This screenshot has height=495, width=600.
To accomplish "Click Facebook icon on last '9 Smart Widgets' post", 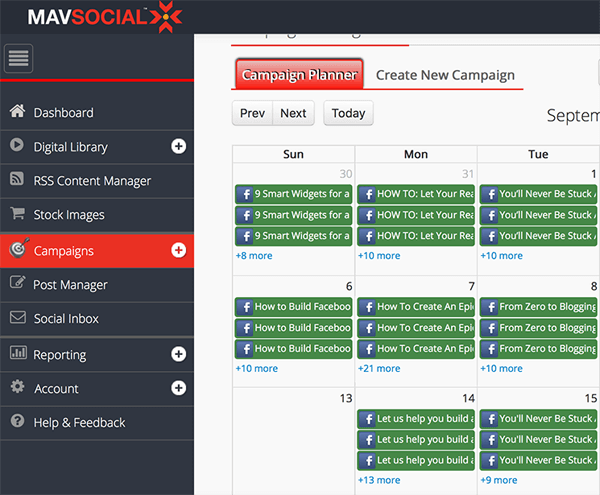I will point(245,236).
